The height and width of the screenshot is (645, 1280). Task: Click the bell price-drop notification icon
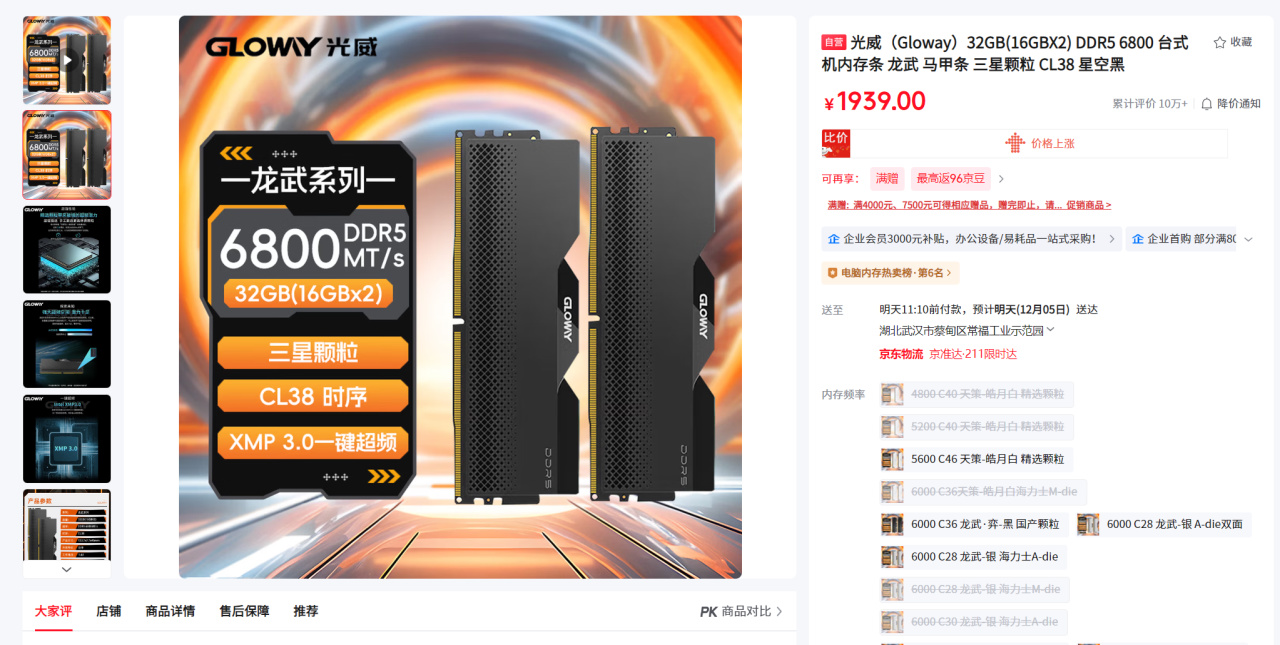tap(1206, 103)
